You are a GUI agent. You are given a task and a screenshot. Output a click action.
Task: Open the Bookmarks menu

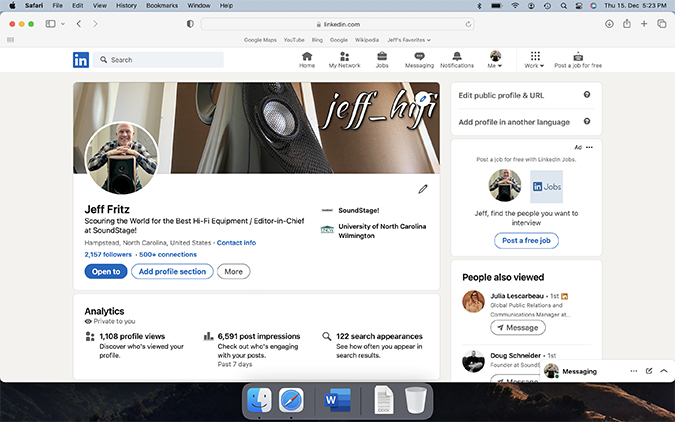click(162, 6)
